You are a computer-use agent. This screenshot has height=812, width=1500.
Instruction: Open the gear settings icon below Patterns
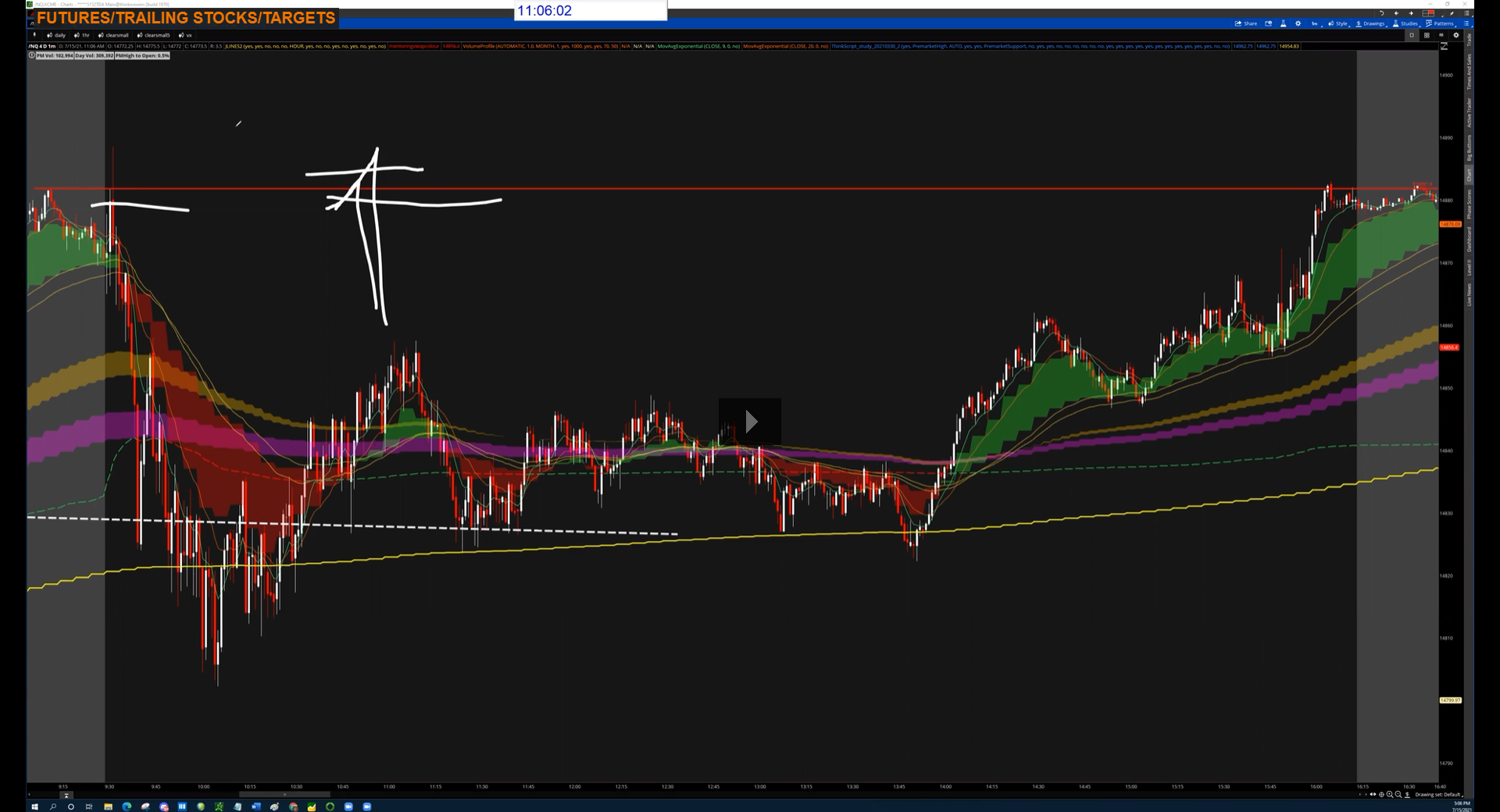point(1455,35)
